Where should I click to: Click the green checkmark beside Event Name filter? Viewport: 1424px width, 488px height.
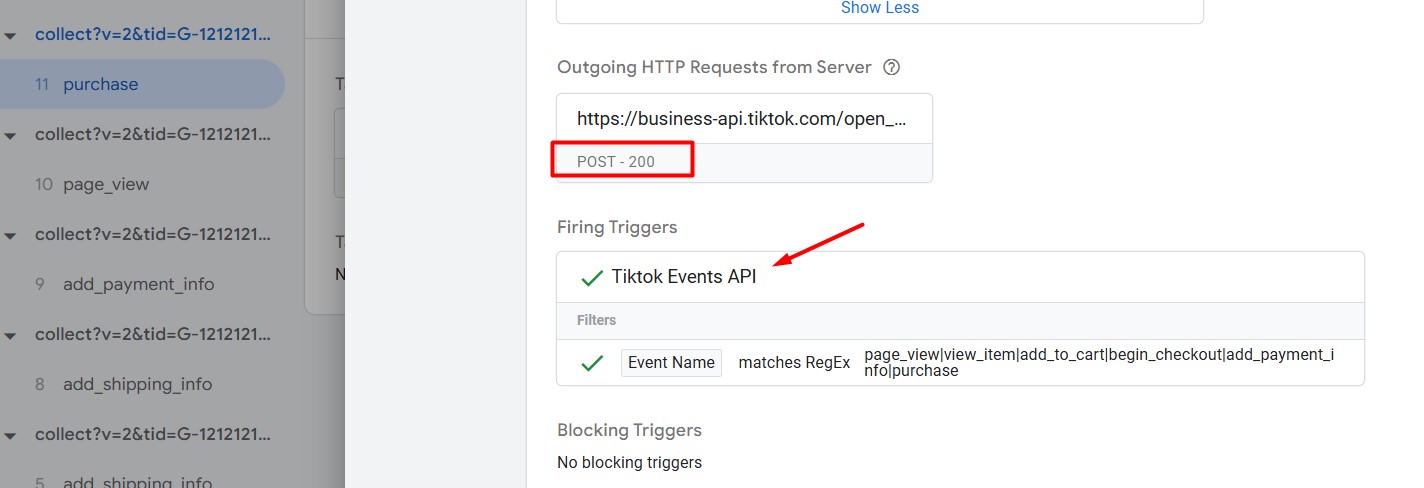(x=592, y=363)
